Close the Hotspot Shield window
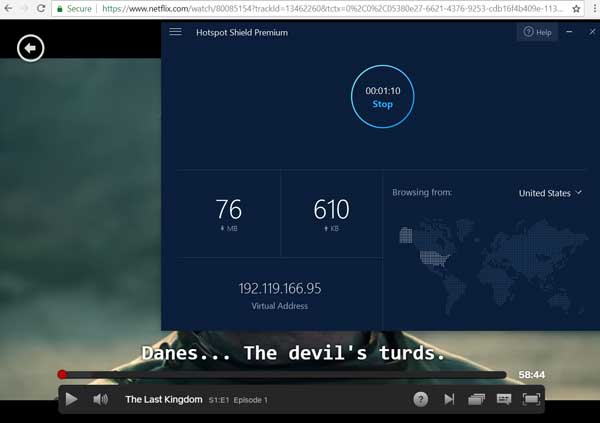600x423 pixels. 592,32
